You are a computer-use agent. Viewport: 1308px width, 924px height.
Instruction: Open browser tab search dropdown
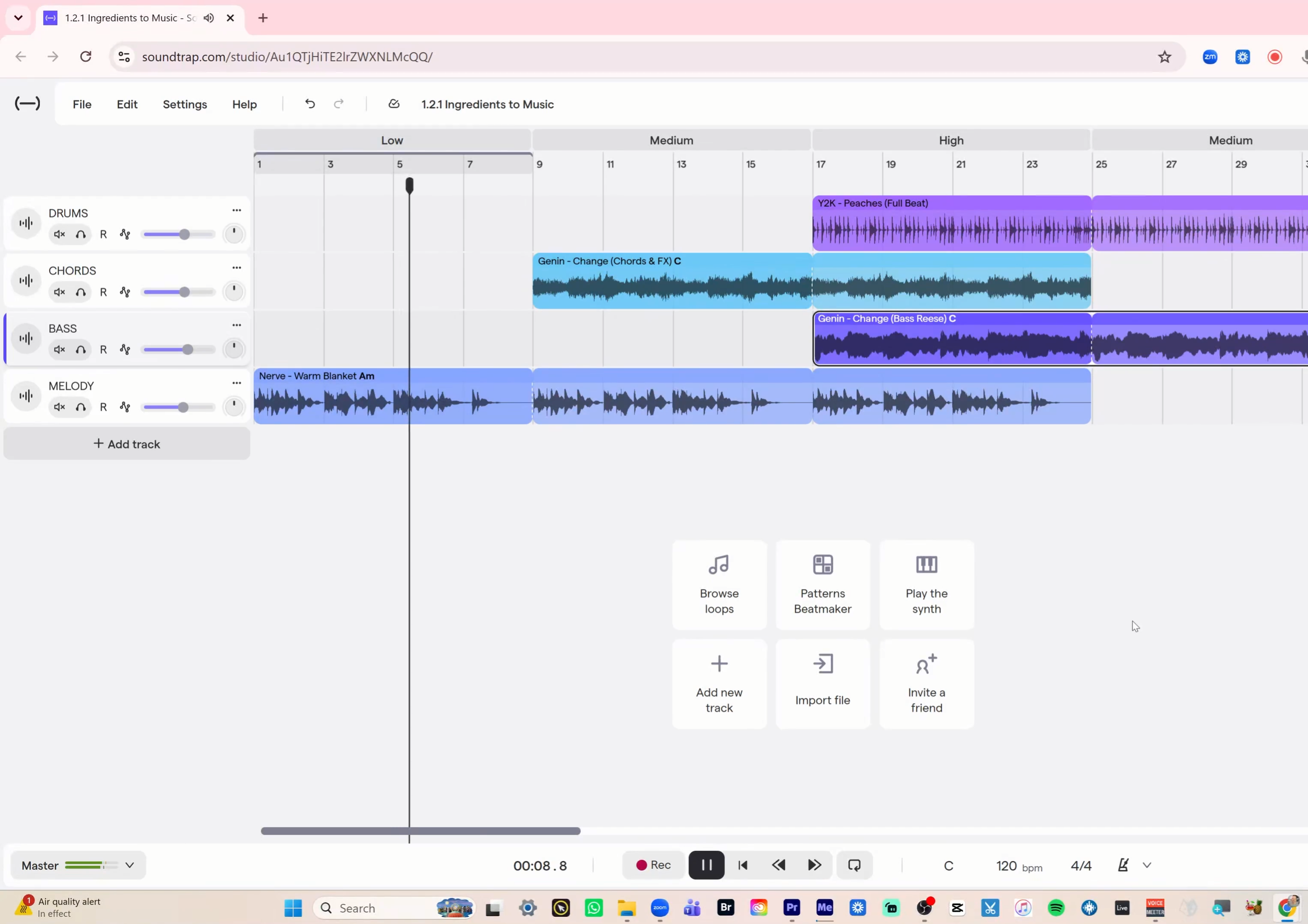pyautogui.click(x=18, y=18)
